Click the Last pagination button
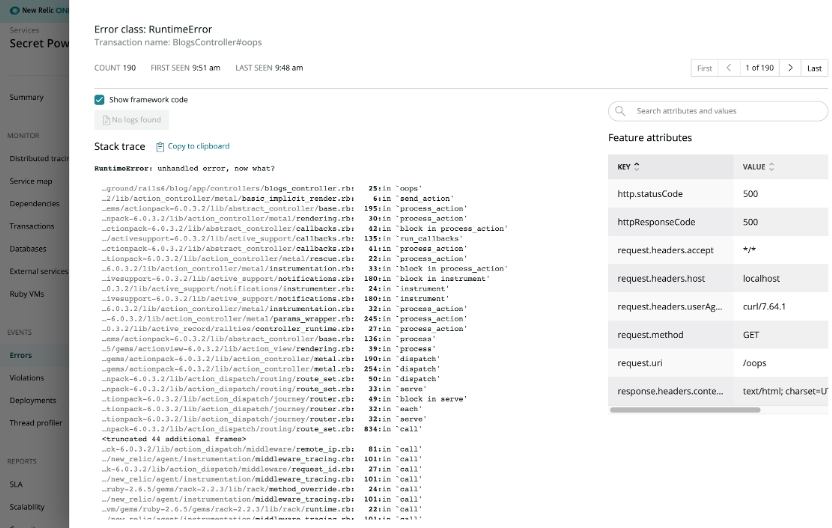 (x=814, y=68)
